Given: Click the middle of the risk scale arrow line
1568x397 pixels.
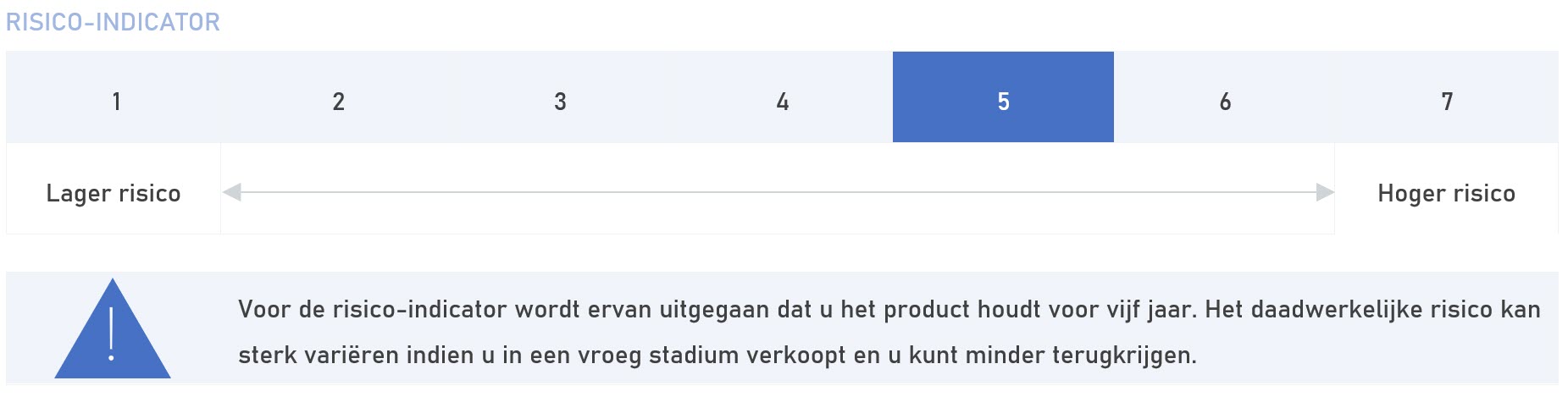Looking at the screenshot, I should coord(778,193).
